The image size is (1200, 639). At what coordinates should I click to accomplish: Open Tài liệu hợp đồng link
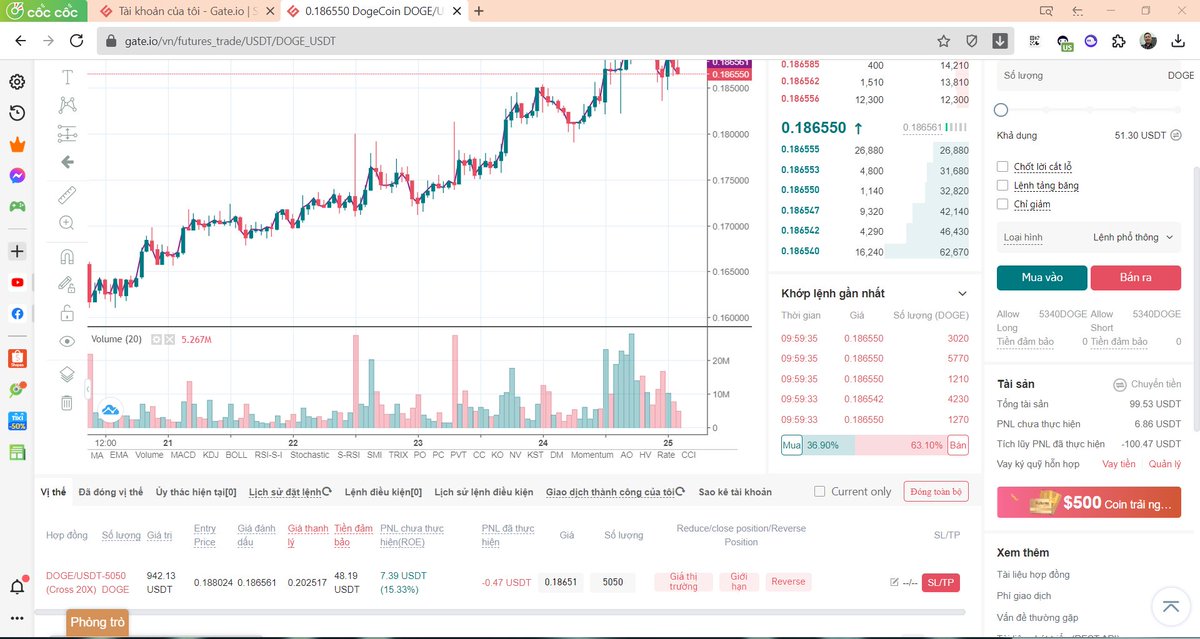[x=1033, y=574]
